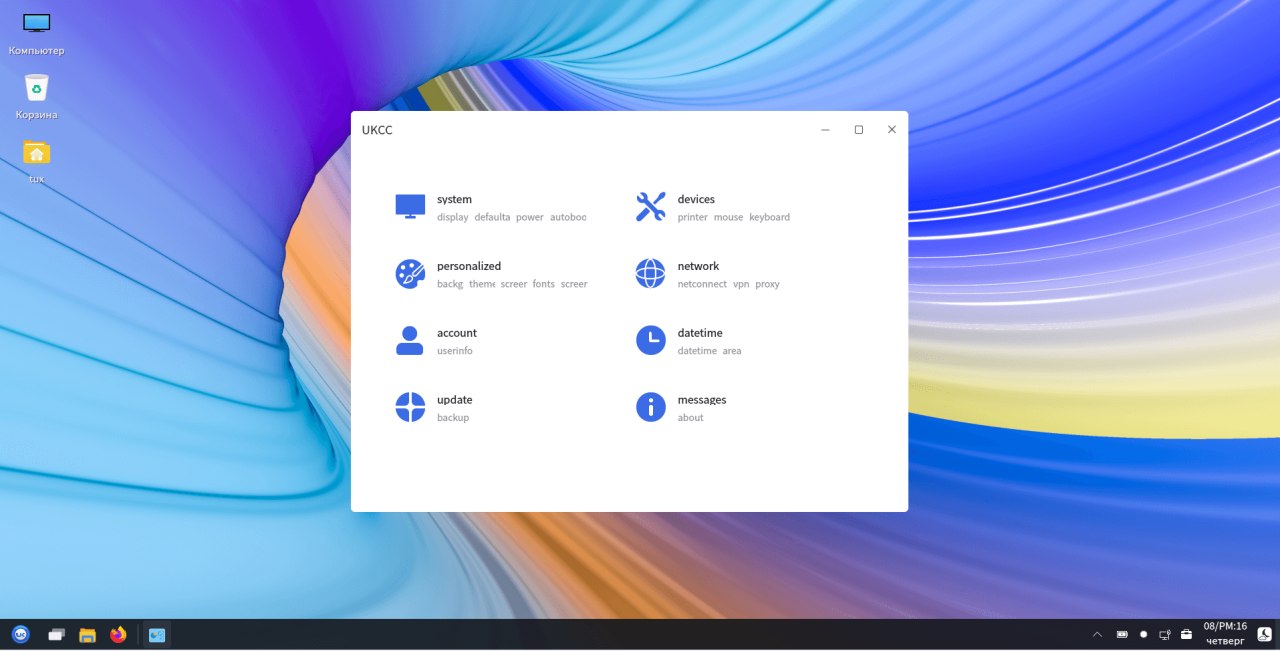Image resolution: width=1280 pixels, height=651 pixels.
Task: Maximize the UKCC window
Action: pos(858,129)
